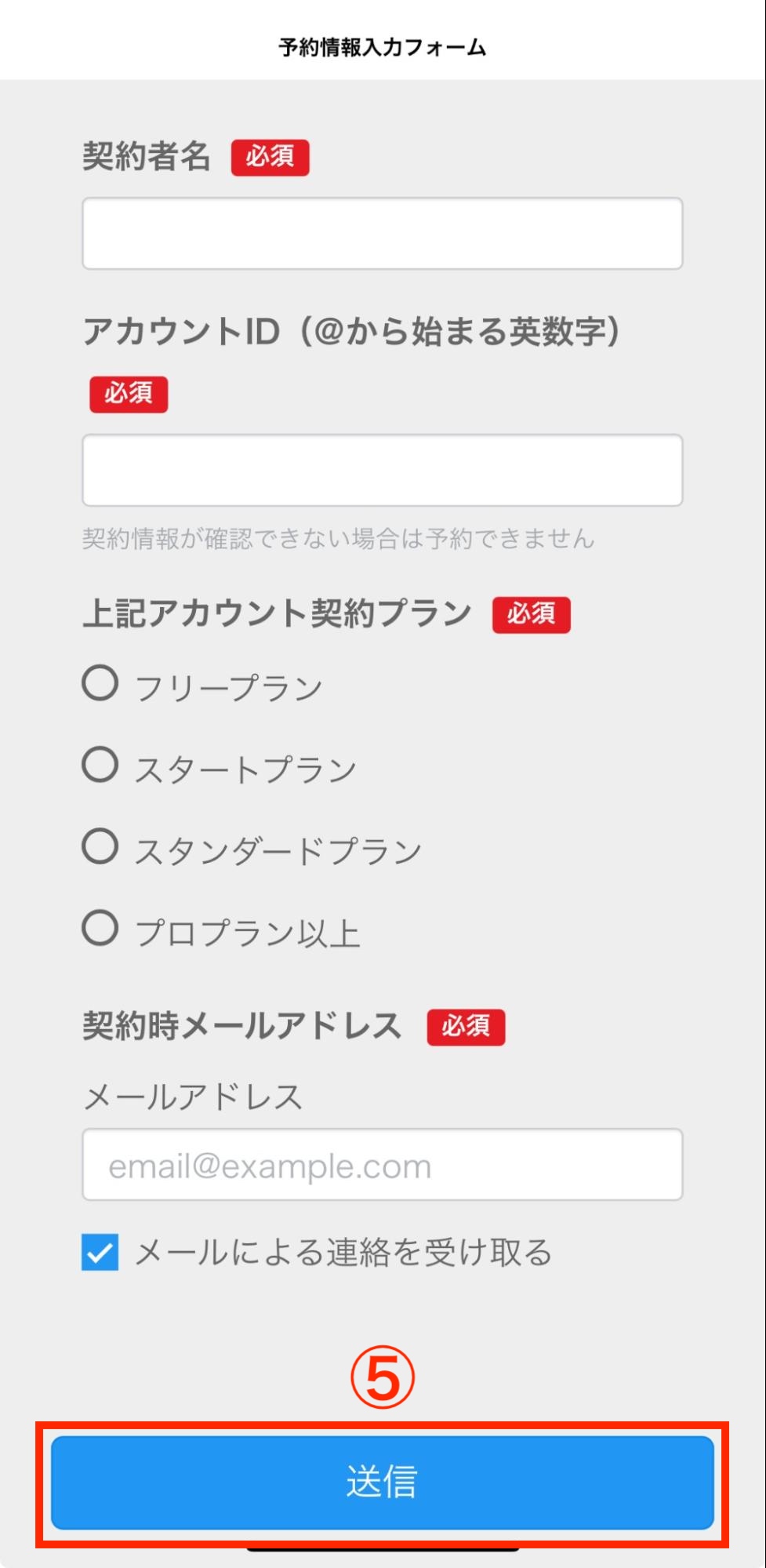
Task: Choose the スタートプラン radio button
Action: 100,765
